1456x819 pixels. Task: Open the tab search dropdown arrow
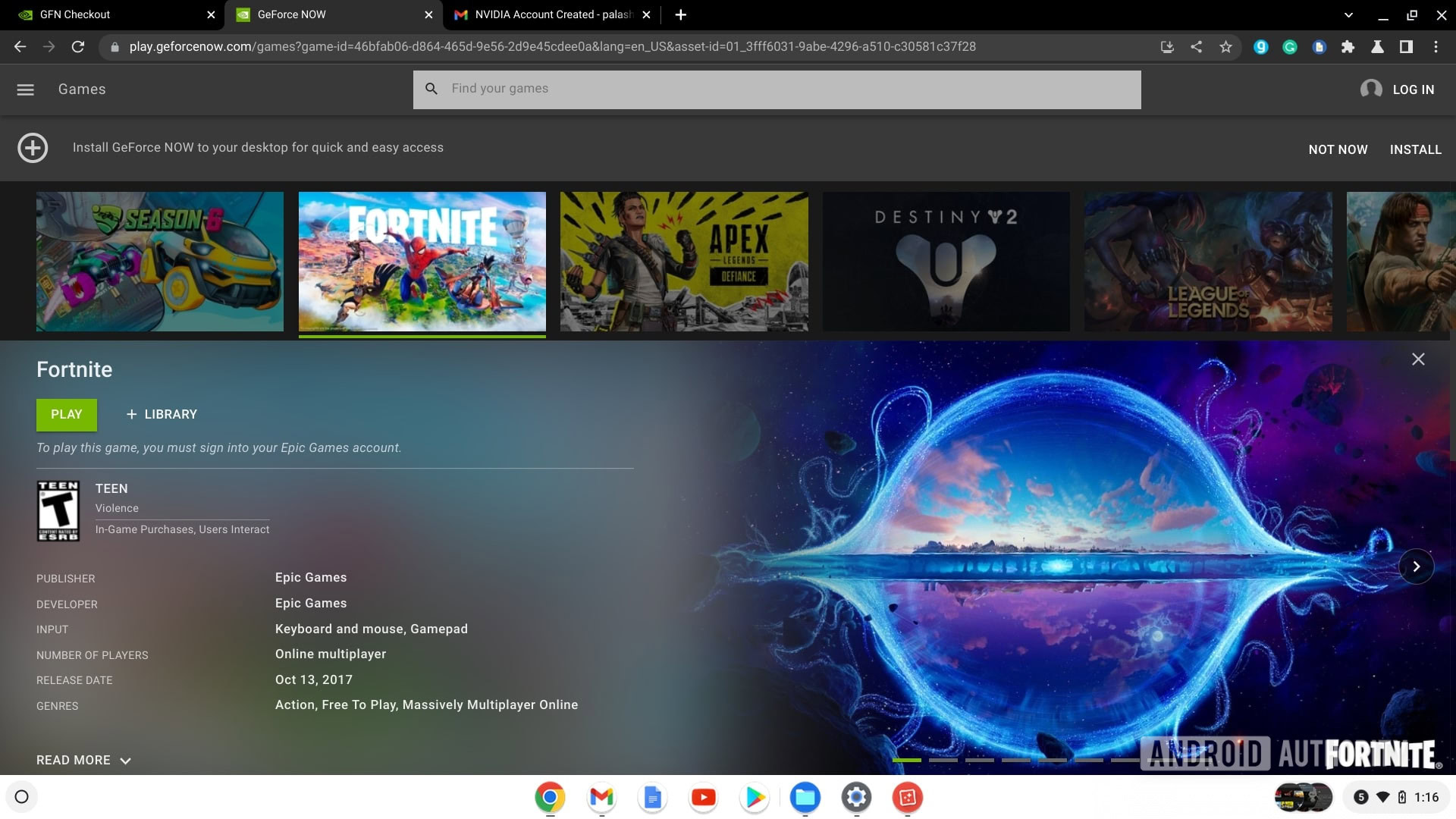pyautogui.click(x=1348, y=15)
